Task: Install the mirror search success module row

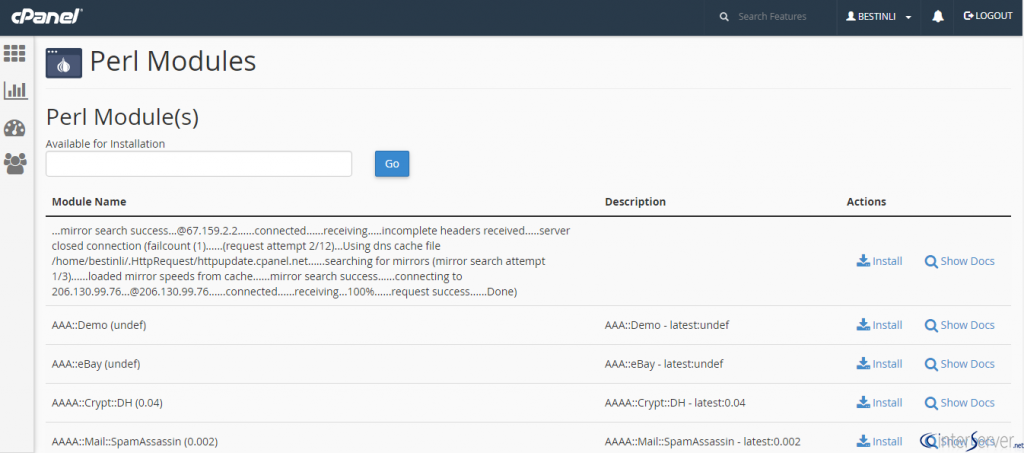Action: tap(879, 261)
